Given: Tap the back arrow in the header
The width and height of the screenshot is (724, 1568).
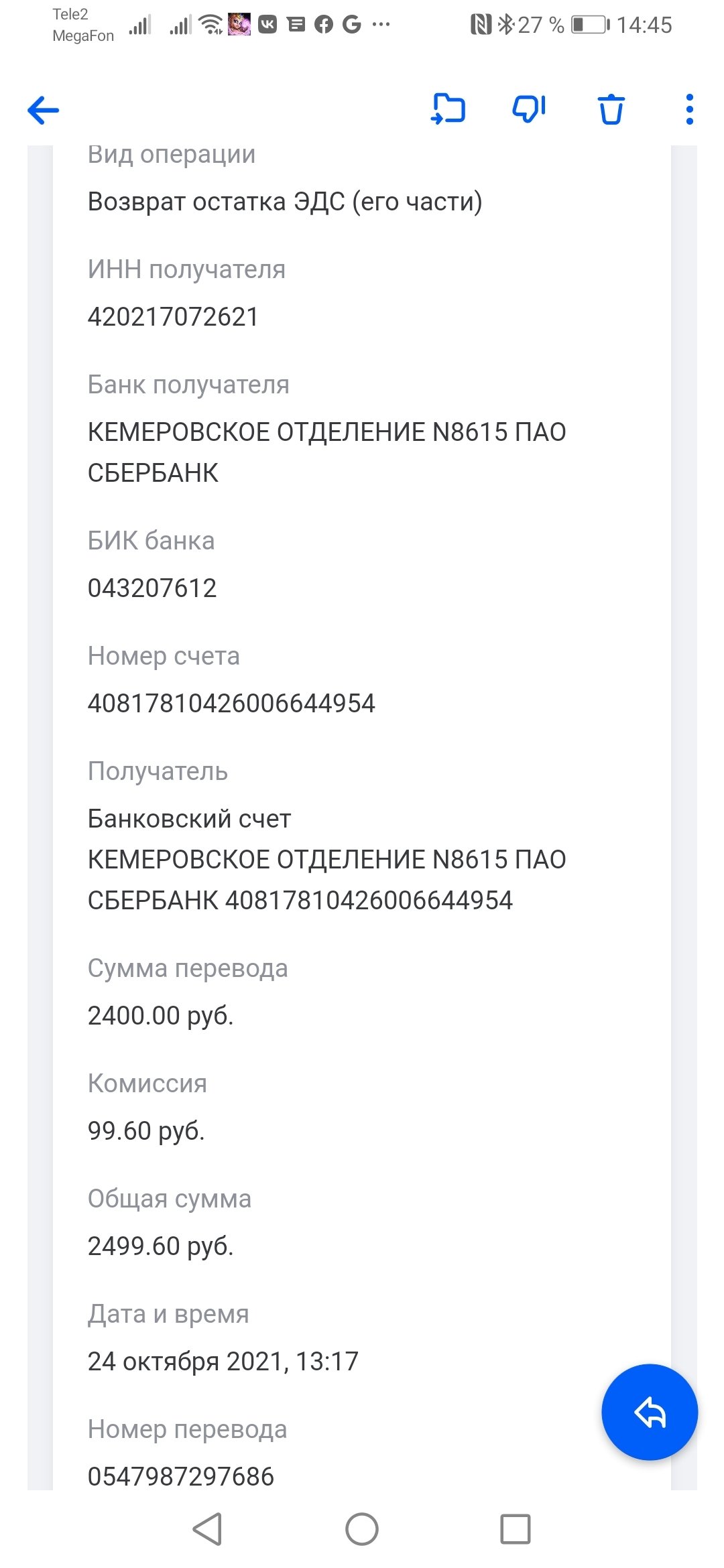Looking at the screenshot, I should pos(44,110).
